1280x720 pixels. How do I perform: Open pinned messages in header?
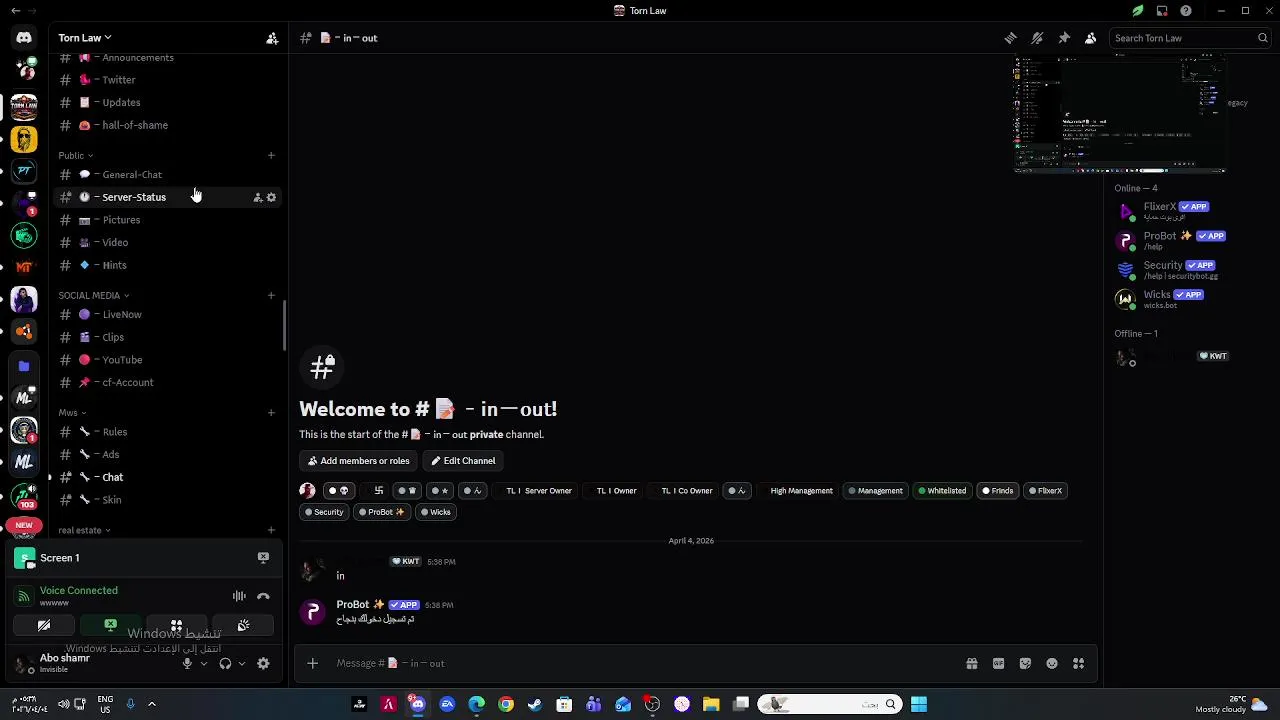coord(1064,38)
